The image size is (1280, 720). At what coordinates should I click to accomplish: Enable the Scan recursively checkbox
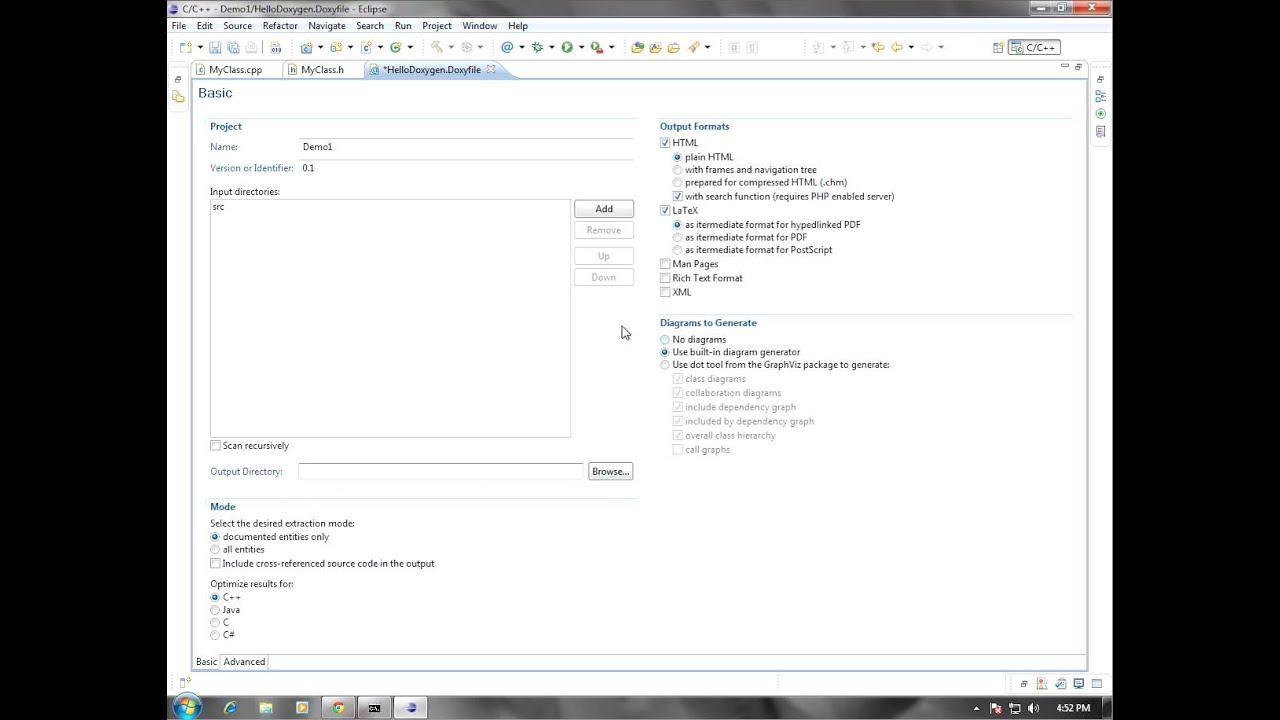point(215,446)
